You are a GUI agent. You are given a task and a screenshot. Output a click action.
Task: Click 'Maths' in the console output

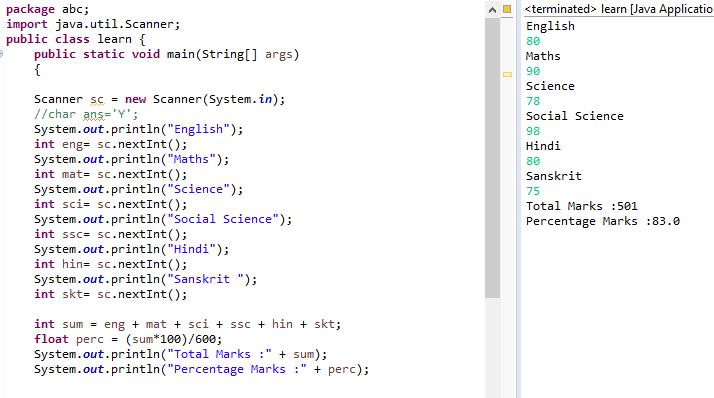coord(543,56)
